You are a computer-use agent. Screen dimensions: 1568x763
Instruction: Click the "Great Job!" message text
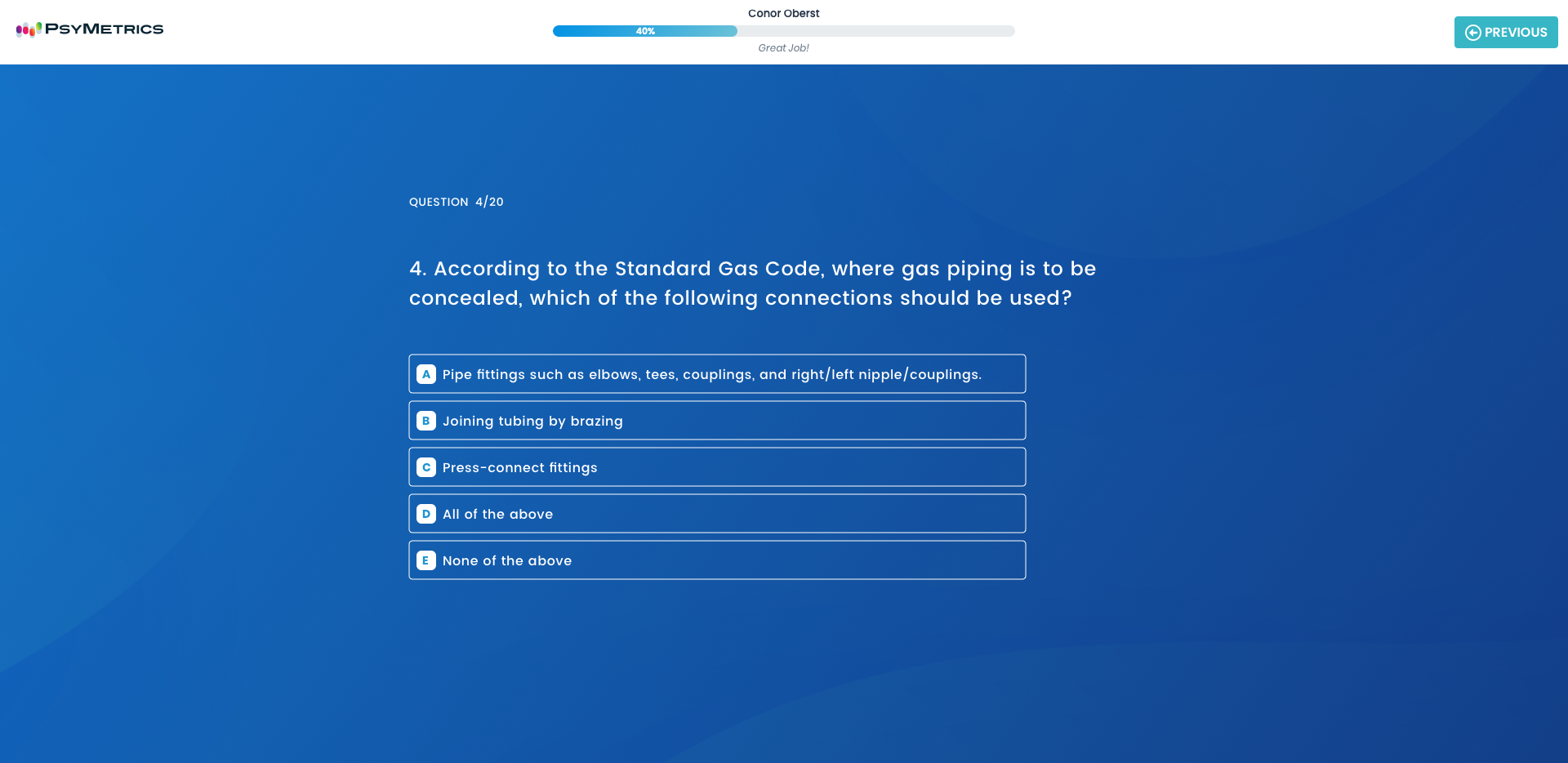783,48
